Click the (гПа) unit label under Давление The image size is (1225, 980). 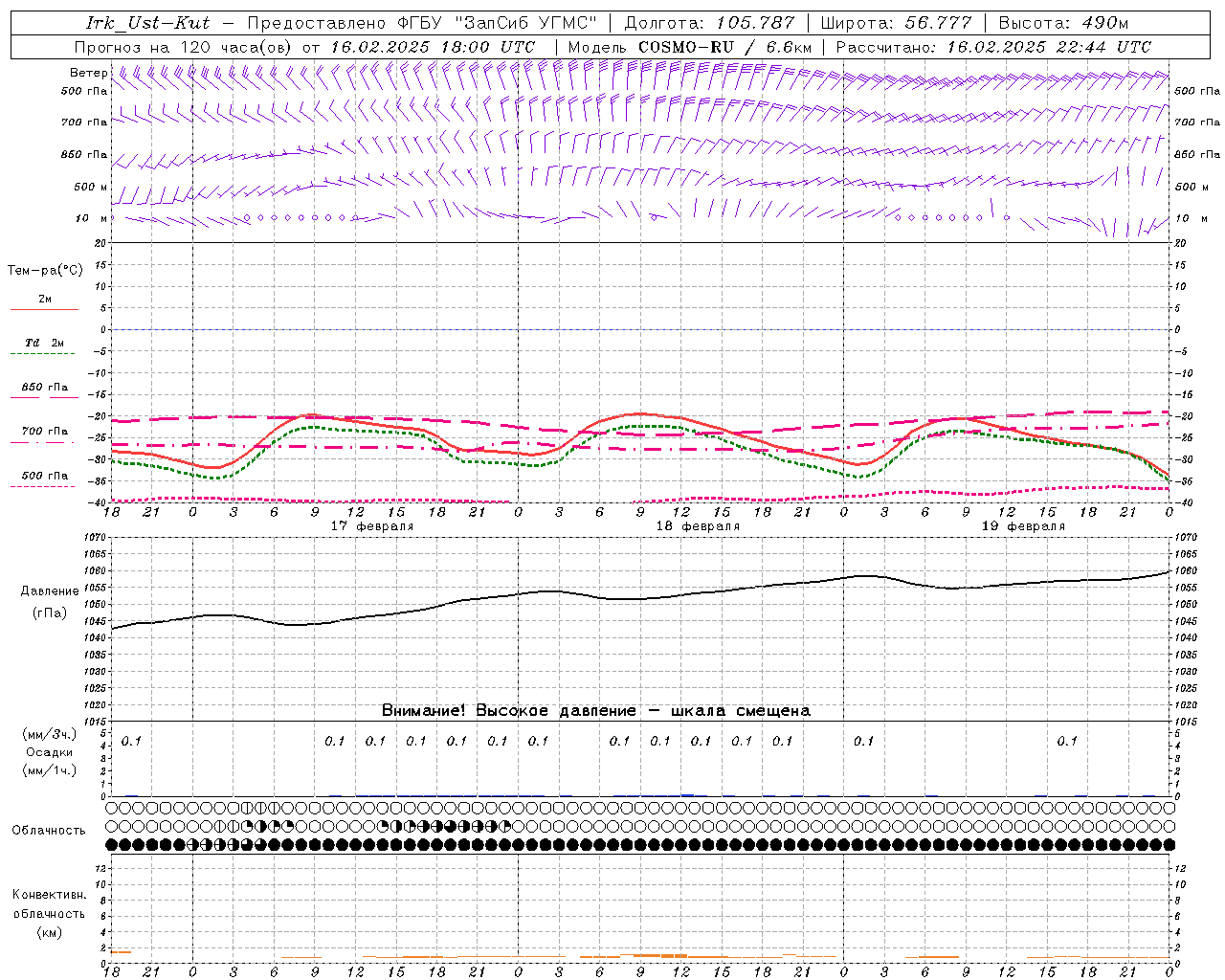[x=50, y=613]
